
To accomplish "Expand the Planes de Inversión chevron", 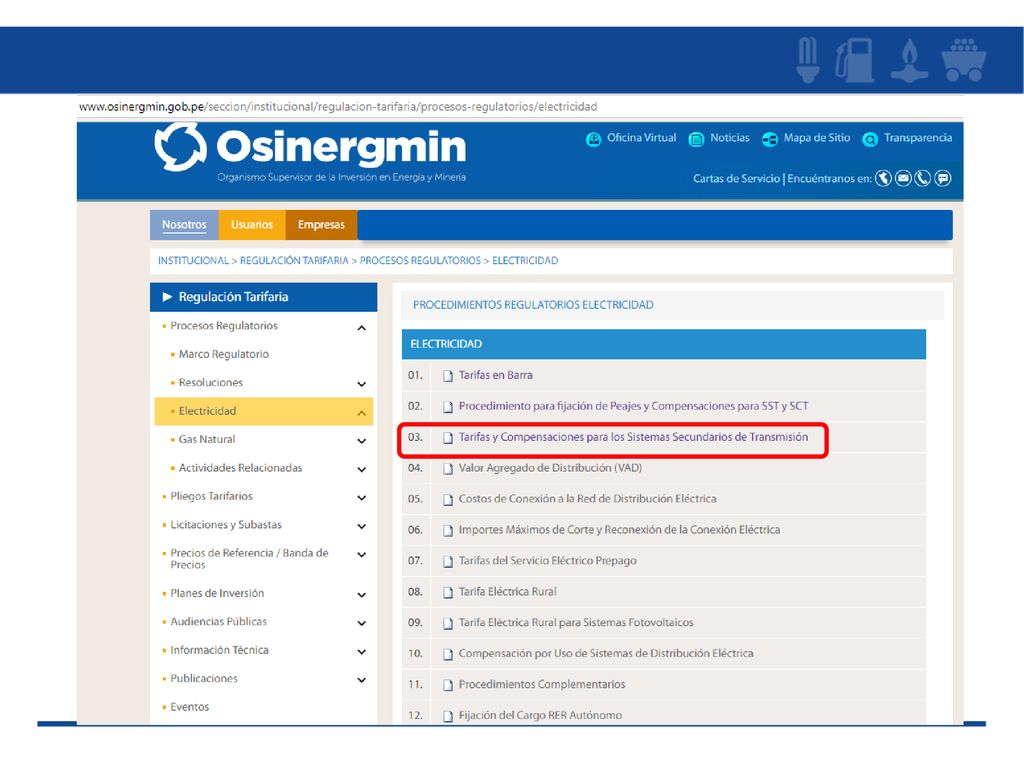I will (362, 595).
